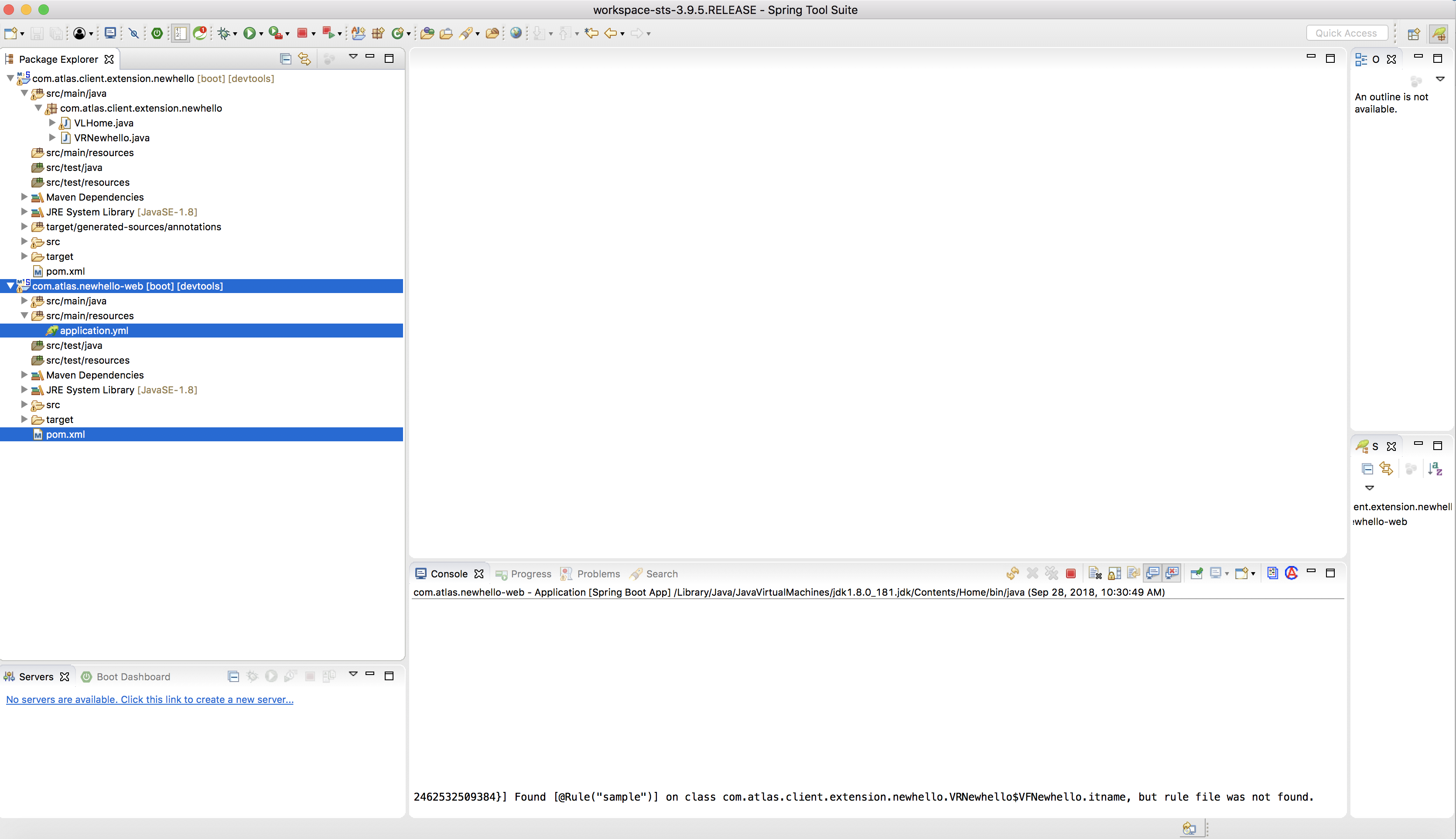The width and height of the screenshot is (1456, 839).
Task: Collapse the com.atlas.client.extension.newhello project
Action: click(x=10, y=78)
